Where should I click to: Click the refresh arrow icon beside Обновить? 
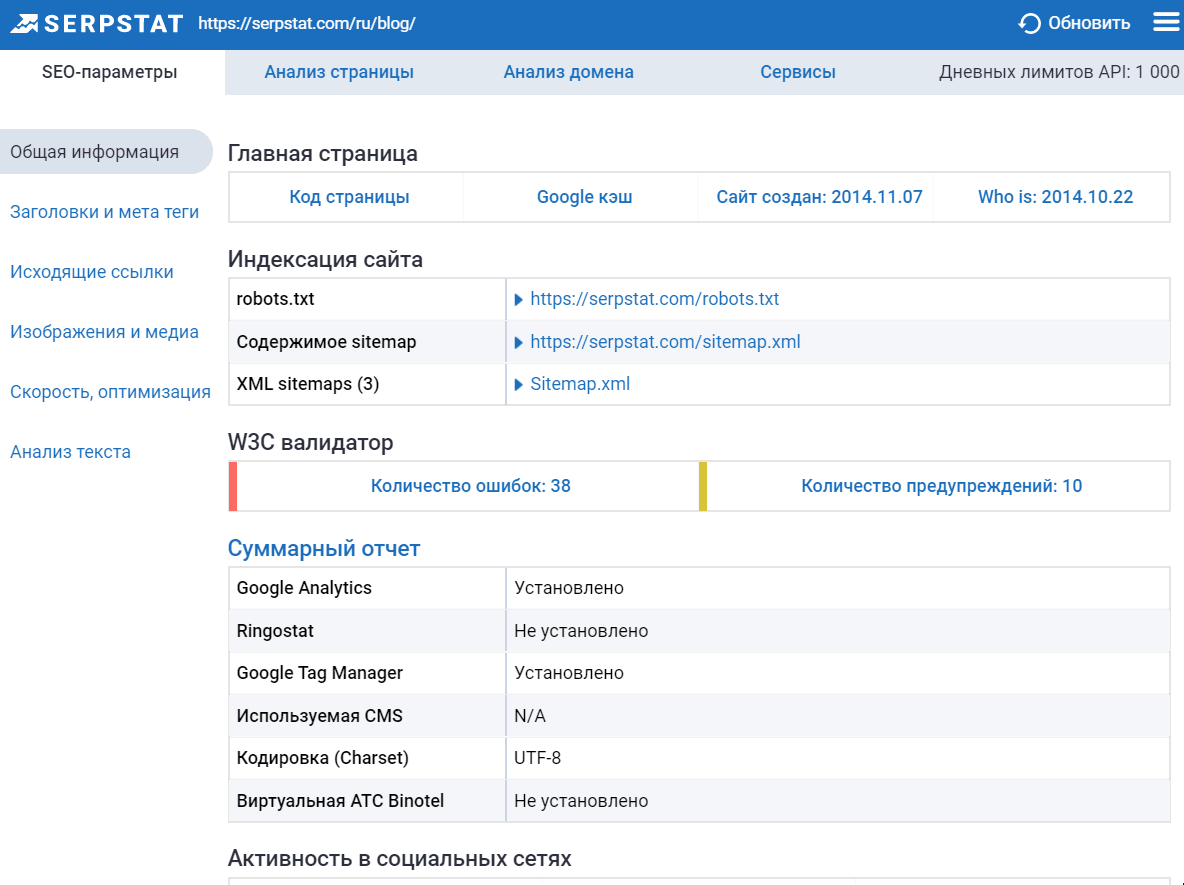(x=1029, y=23)
